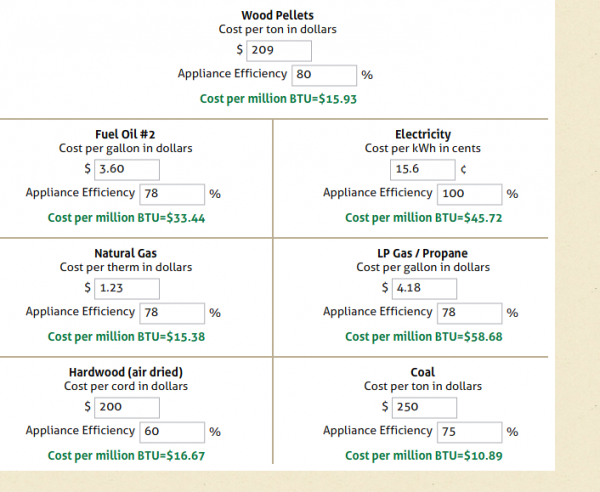Click the Hardwood (air dried) heading
This screenshot has width=600, height=492.
point(126,373)
